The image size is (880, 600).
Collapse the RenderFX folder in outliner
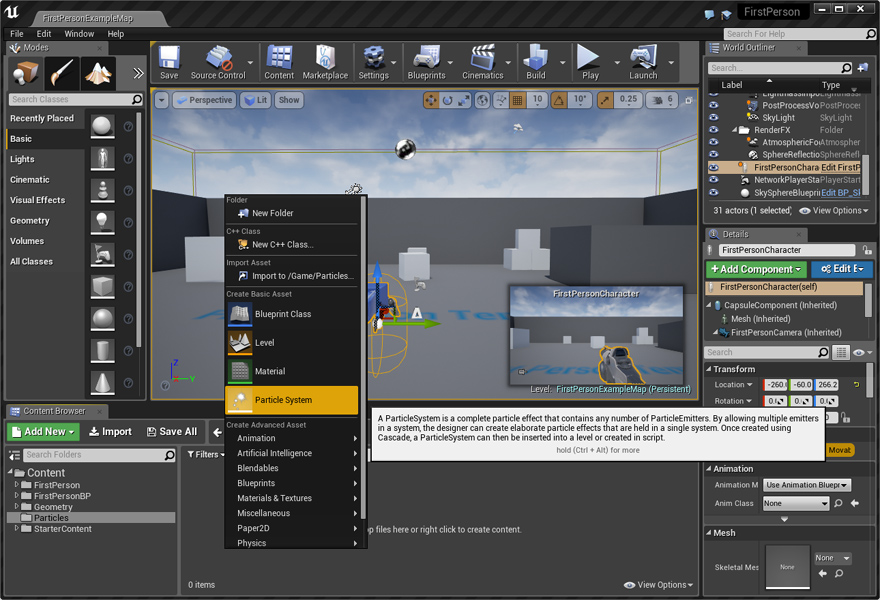[735, 130]
